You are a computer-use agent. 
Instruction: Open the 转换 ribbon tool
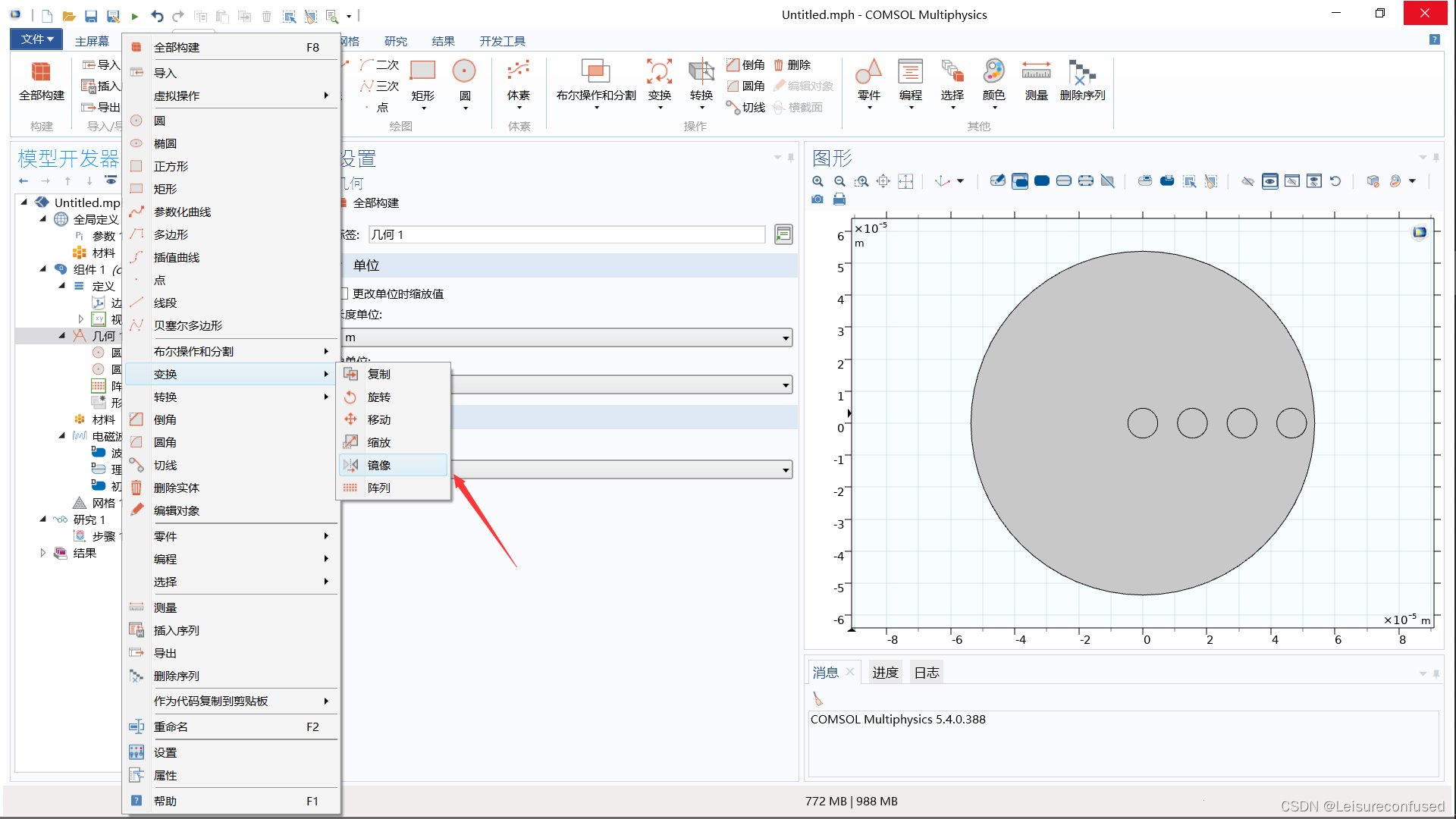701,84
